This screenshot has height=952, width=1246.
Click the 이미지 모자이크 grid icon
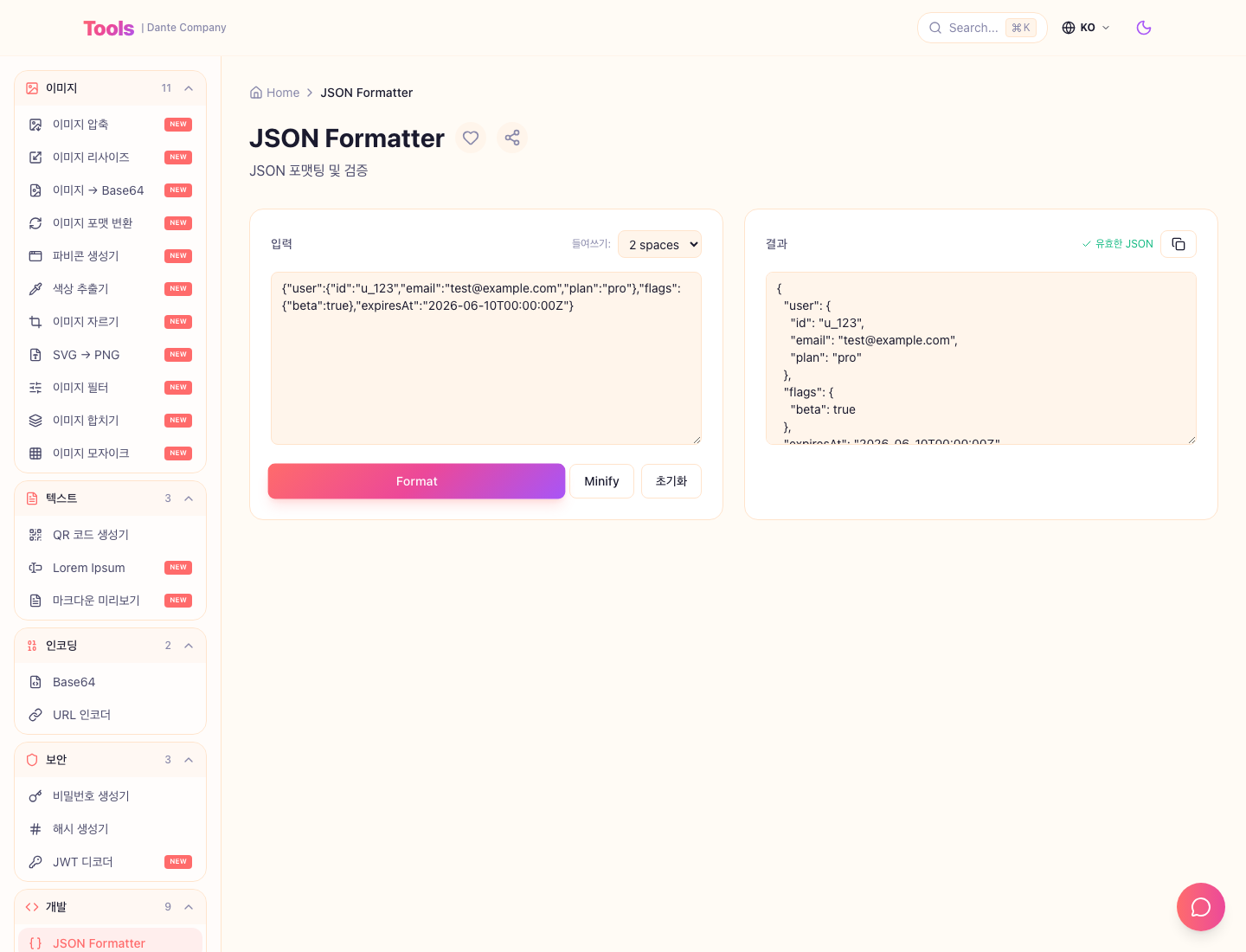coord(35,453)
